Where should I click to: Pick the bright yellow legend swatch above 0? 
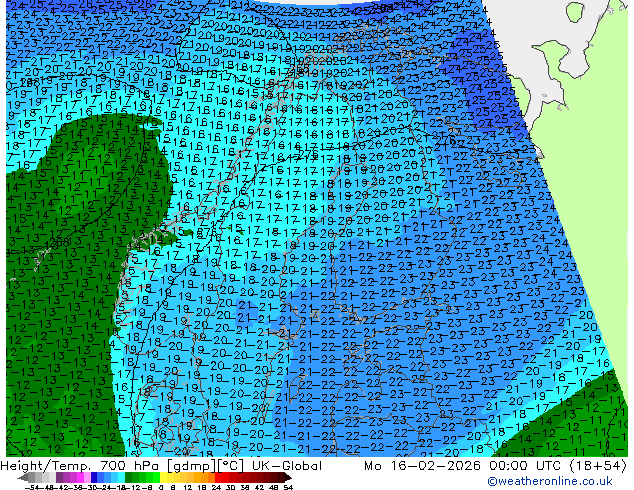163,477
